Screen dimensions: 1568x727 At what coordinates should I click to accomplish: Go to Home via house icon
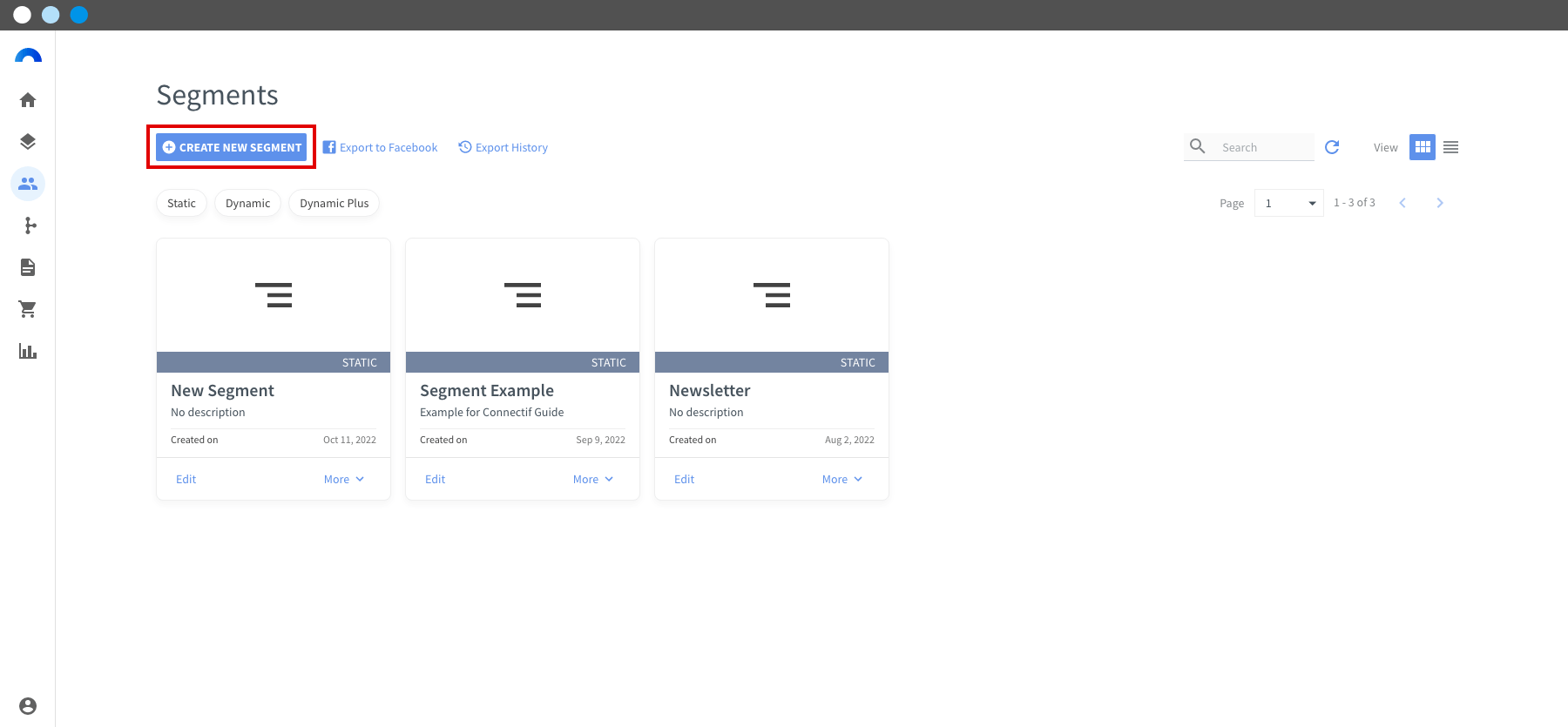(28, 100)
